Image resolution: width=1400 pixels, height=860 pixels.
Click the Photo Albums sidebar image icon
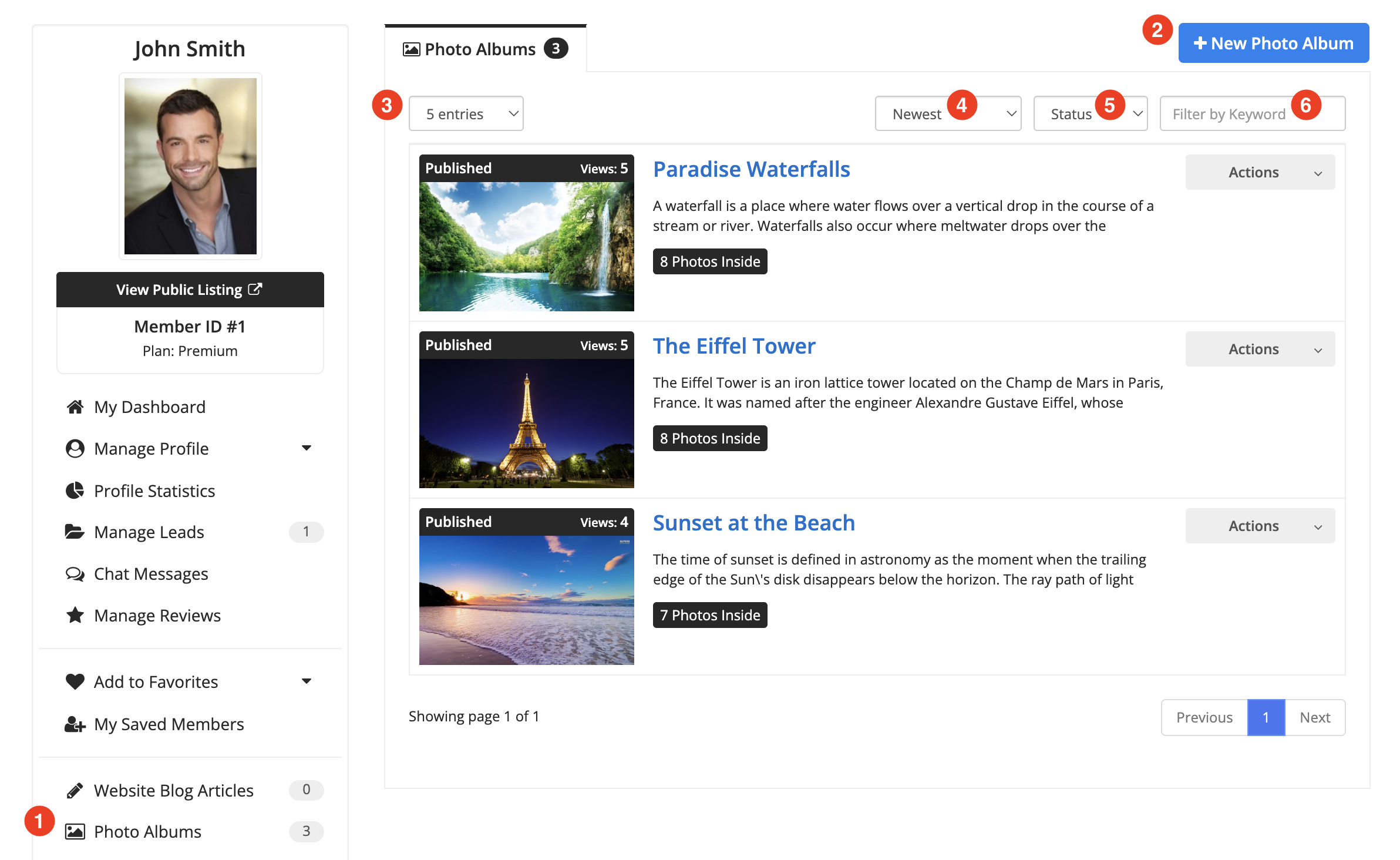[x=75, y=831]
